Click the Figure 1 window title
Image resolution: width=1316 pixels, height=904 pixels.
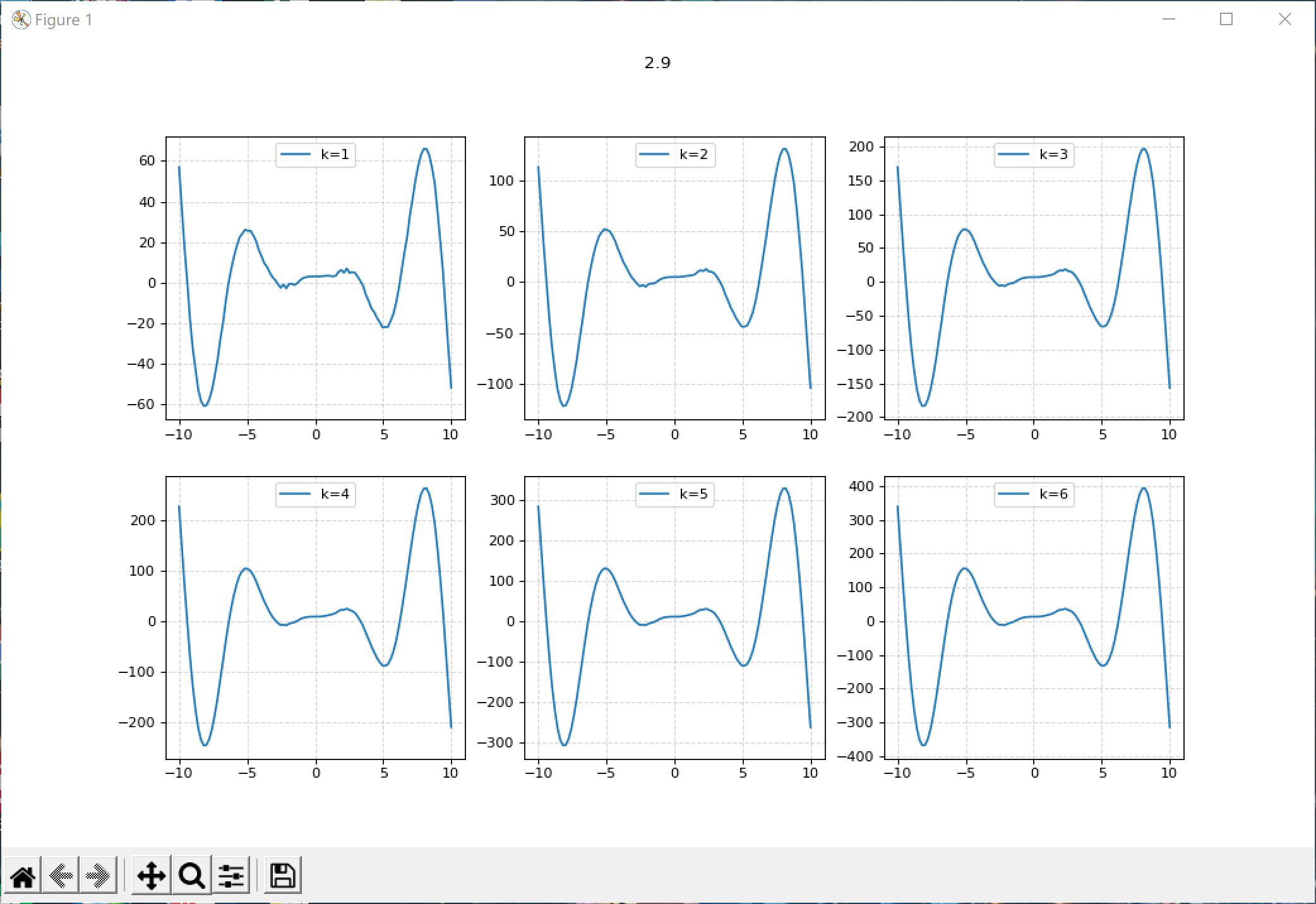pyautogui.click(x=64, y=20)
